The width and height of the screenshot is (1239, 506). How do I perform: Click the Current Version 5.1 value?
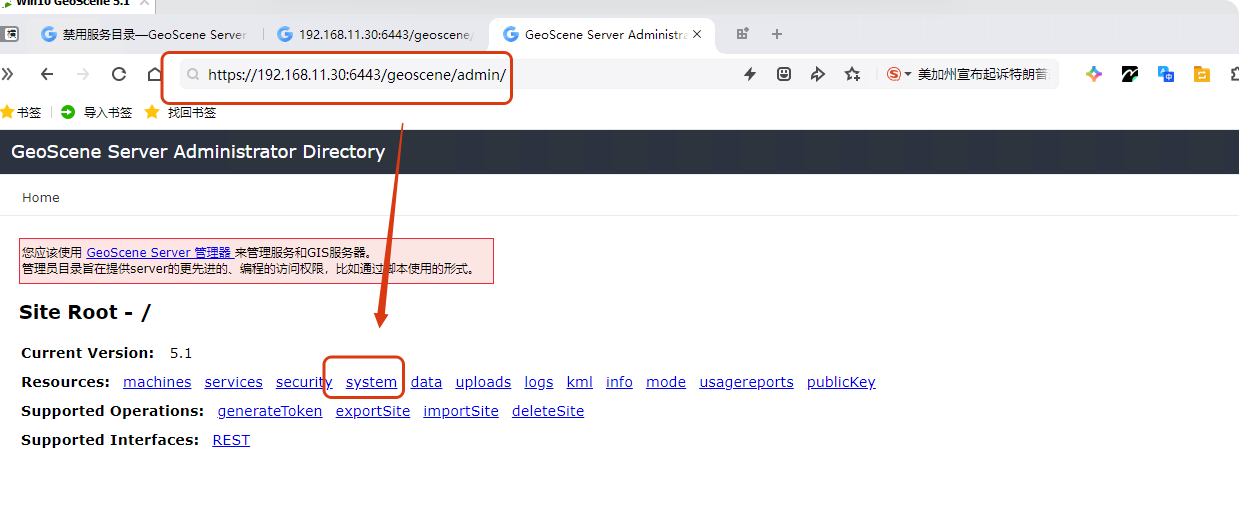click(181, 353)
